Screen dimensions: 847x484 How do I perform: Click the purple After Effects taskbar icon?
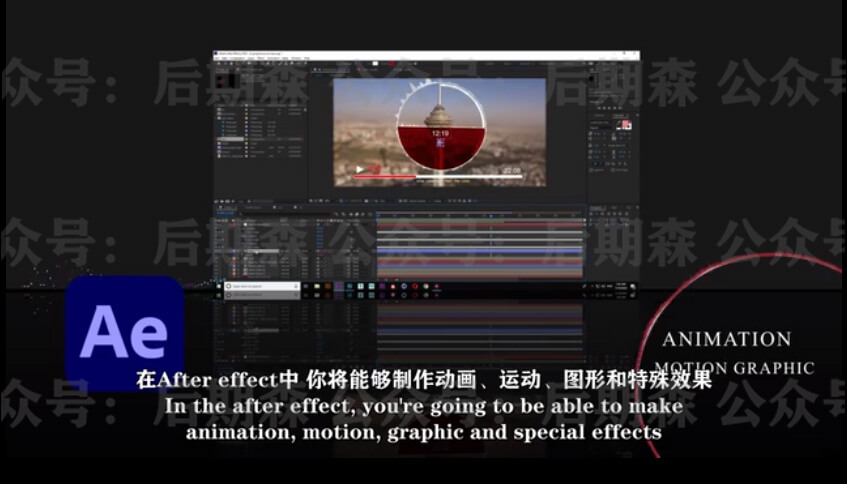pos(339,286)
